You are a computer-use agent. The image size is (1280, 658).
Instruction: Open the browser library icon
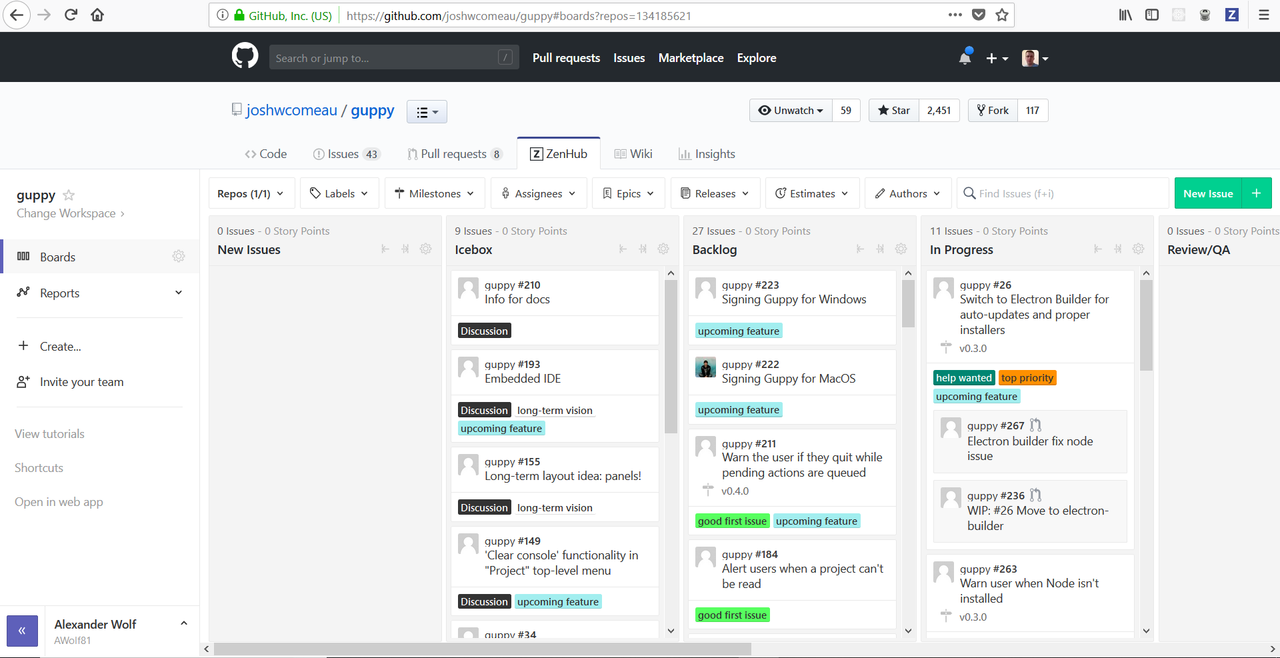1126,15
